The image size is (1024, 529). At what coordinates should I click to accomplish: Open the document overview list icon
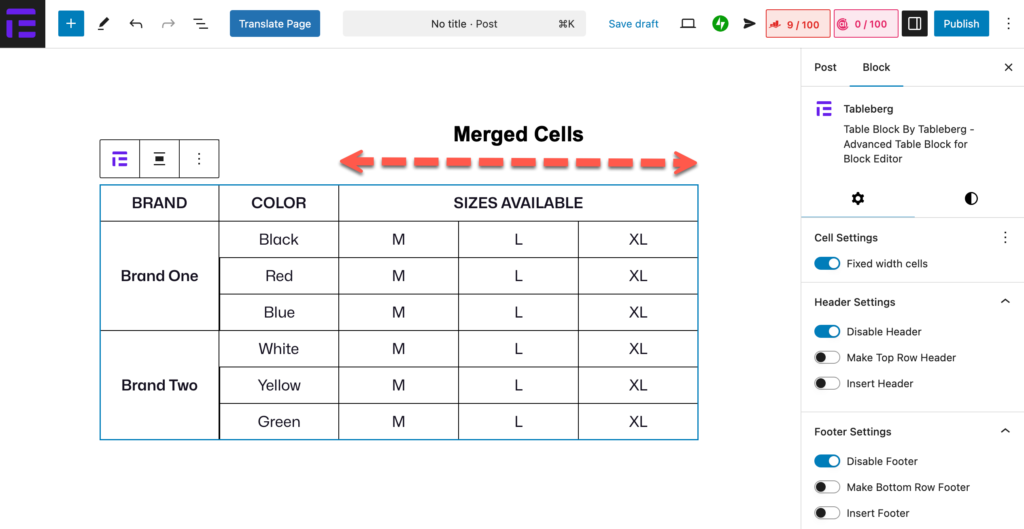pos(200,24)
